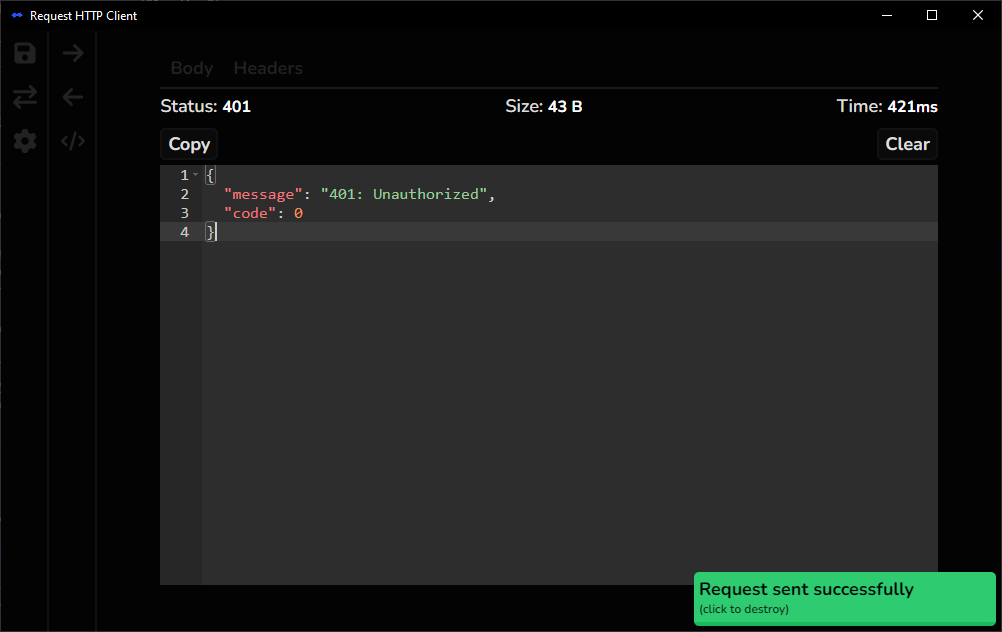Click the Status: 401 label

click(x=205, y=106)
